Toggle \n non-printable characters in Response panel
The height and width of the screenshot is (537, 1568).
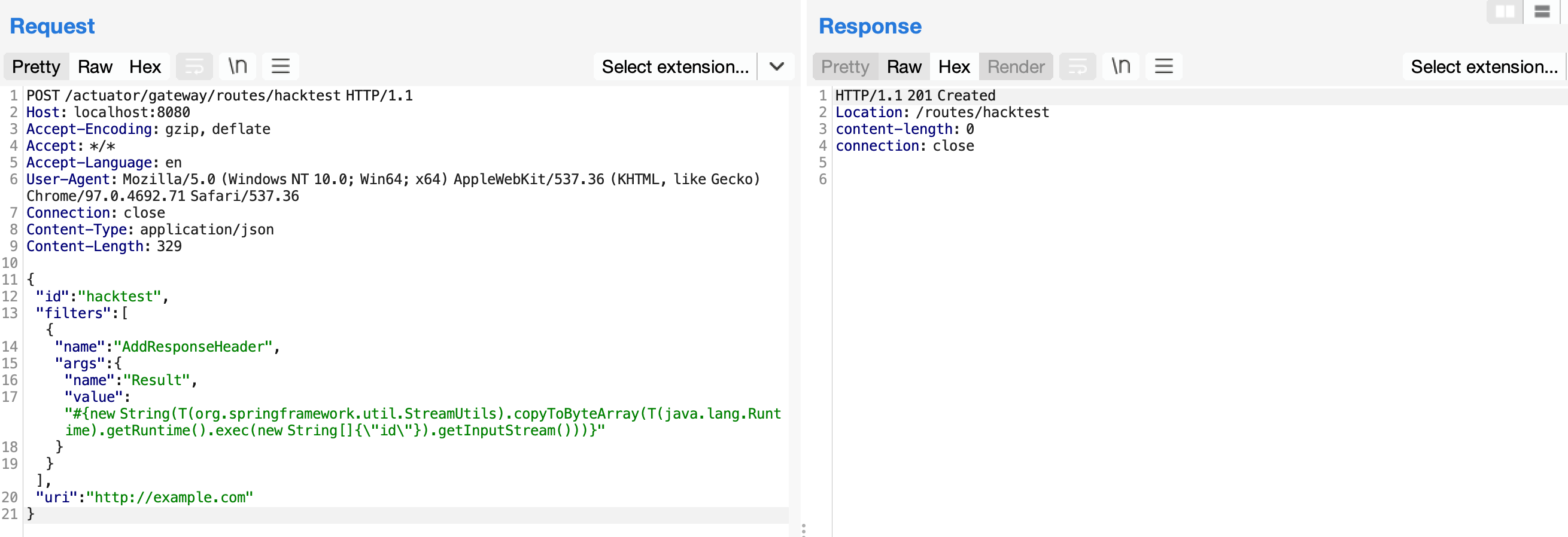coord(1120,66)
